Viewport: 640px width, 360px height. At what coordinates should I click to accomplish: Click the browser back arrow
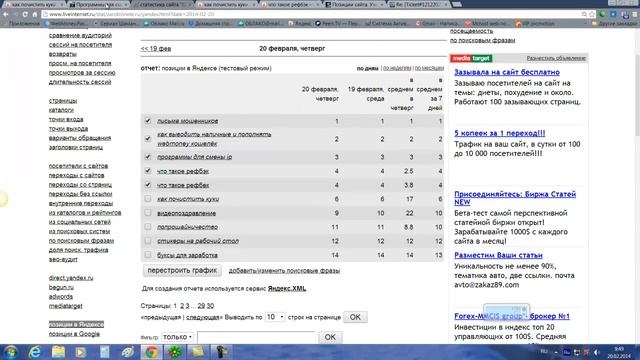[6, 14]
